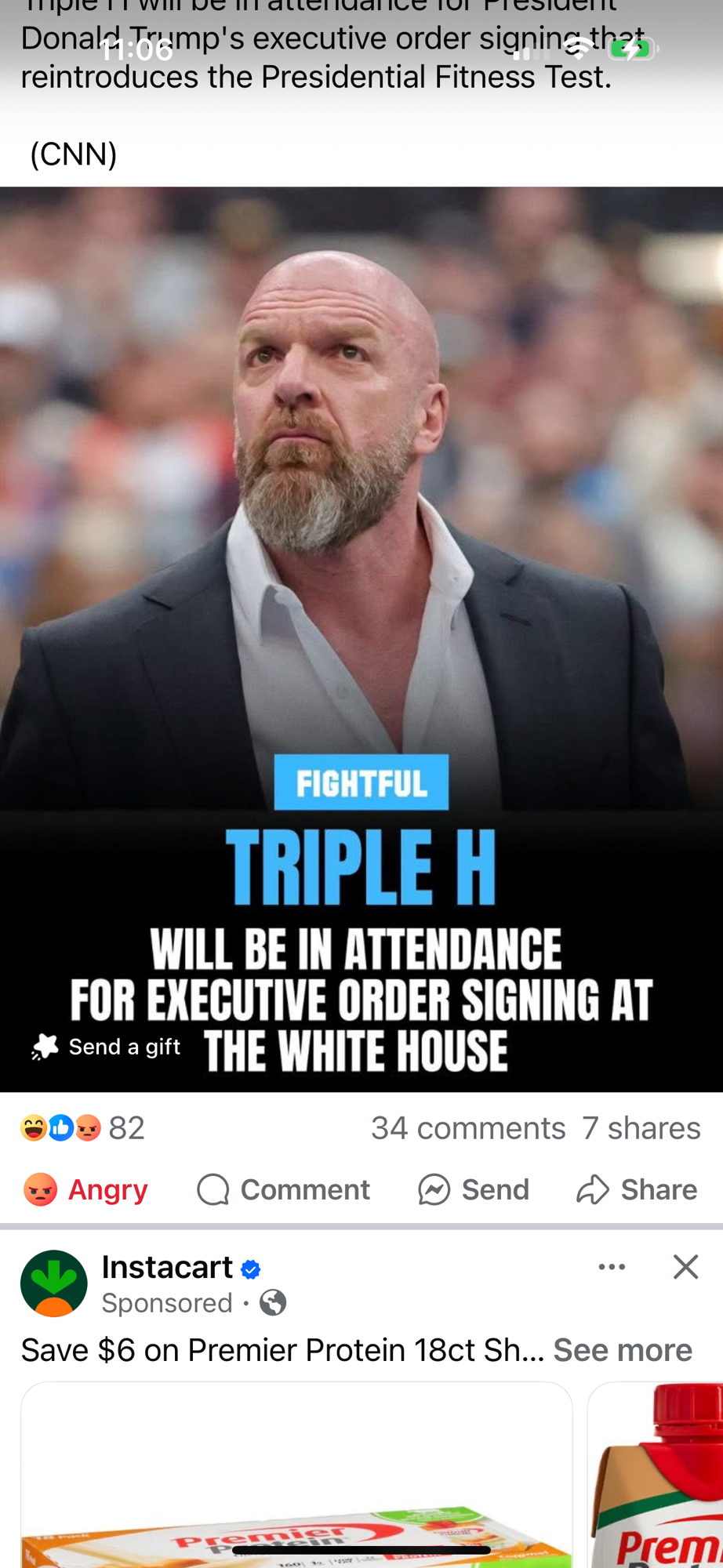723x1568 pixels.
Task: Expand the See more ad text
Action: click(623, 1350)
